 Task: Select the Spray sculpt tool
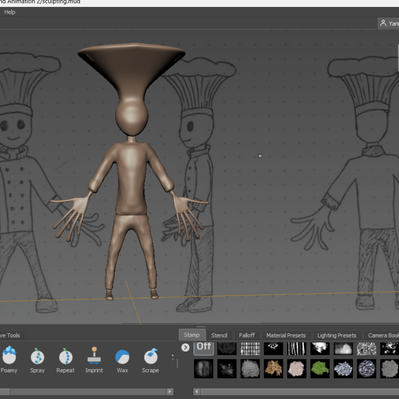pos(37,360)
